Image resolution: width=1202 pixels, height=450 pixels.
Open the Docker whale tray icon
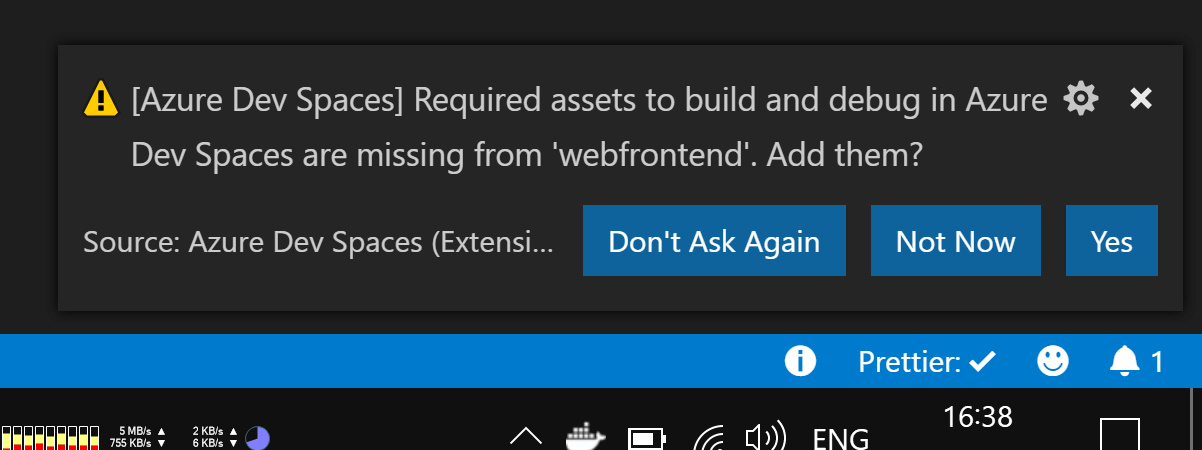(586, 436)
